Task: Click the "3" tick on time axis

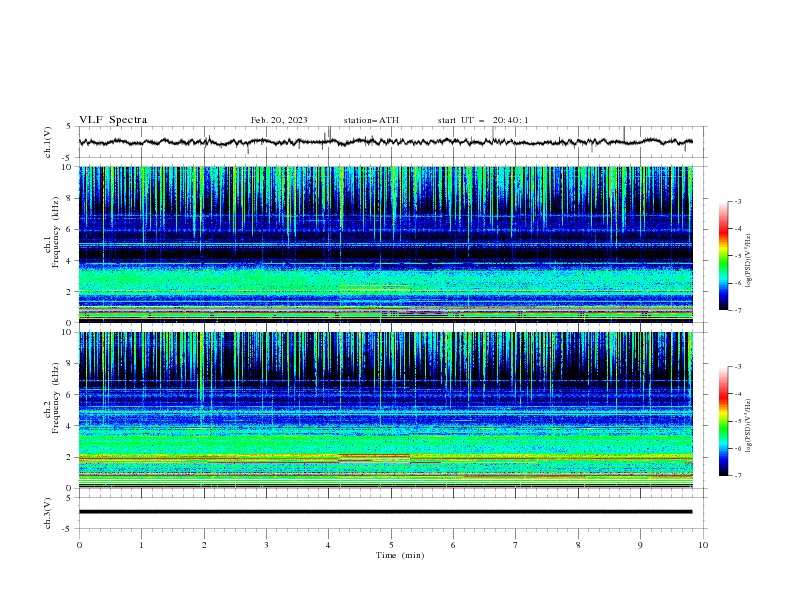Action: [266, 545]
